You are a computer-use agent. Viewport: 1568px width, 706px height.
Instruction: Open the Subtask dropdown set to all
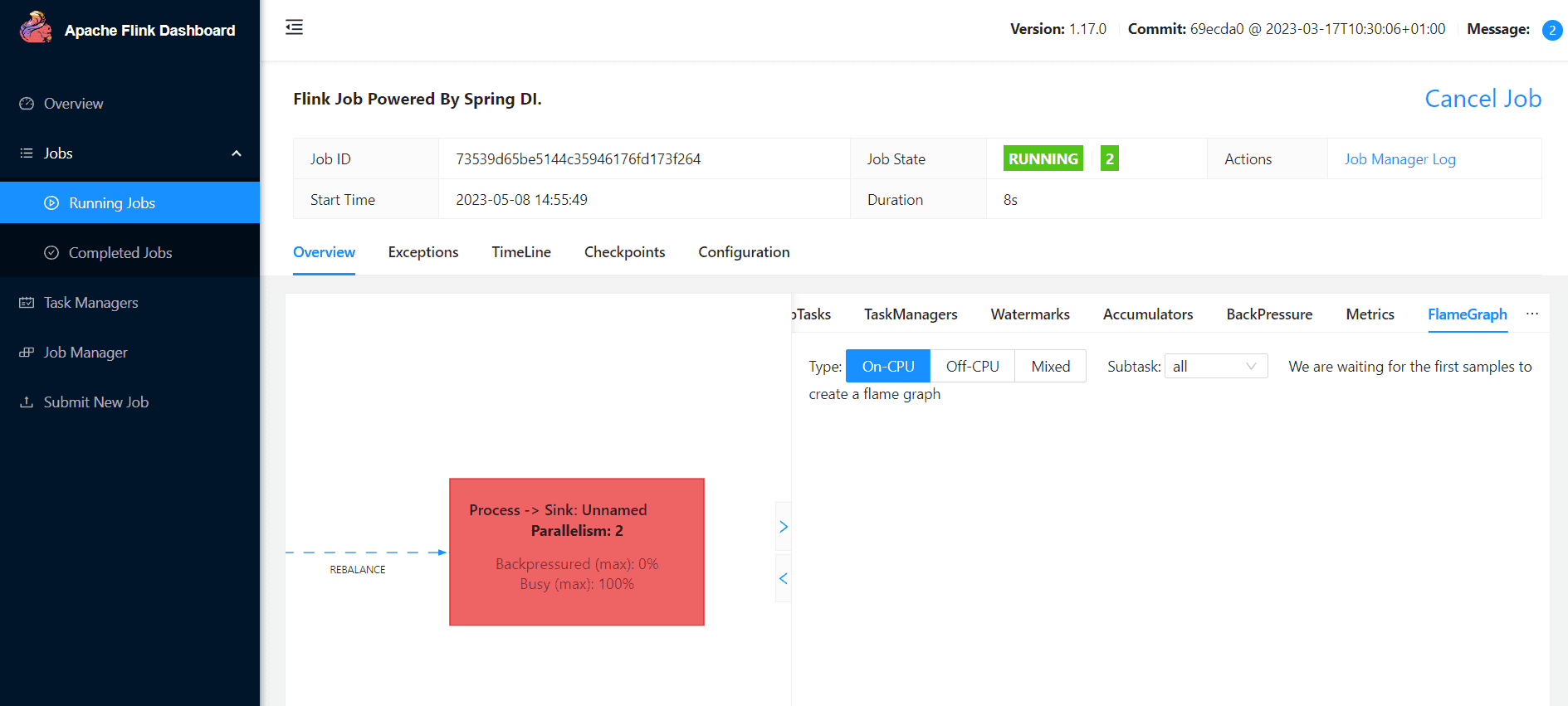pos(1216,366)
